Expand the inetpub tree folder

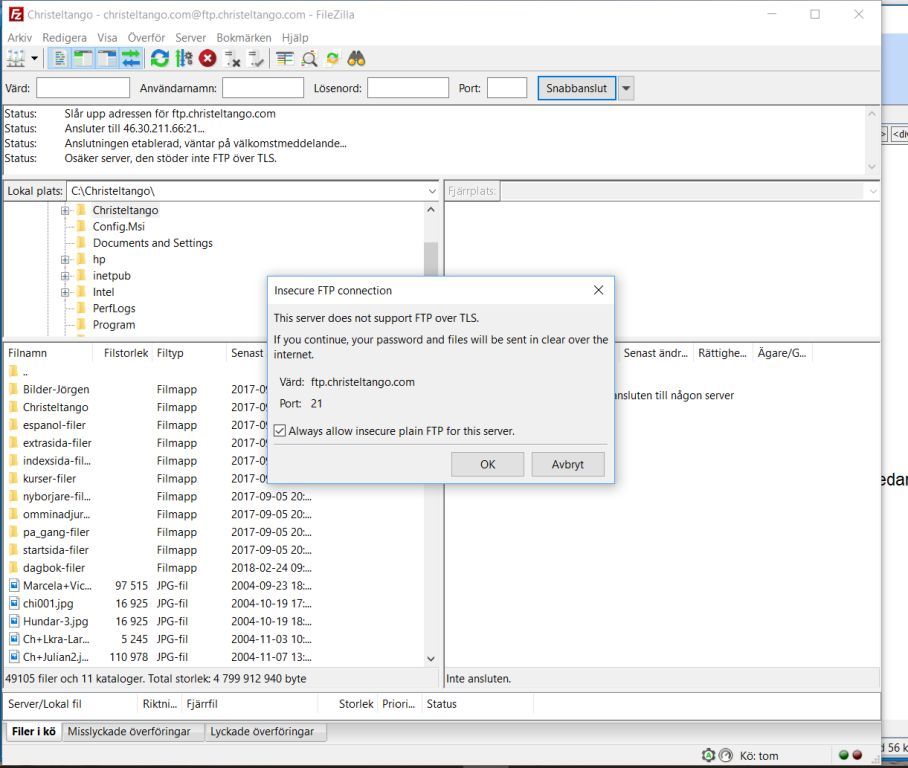65,276
